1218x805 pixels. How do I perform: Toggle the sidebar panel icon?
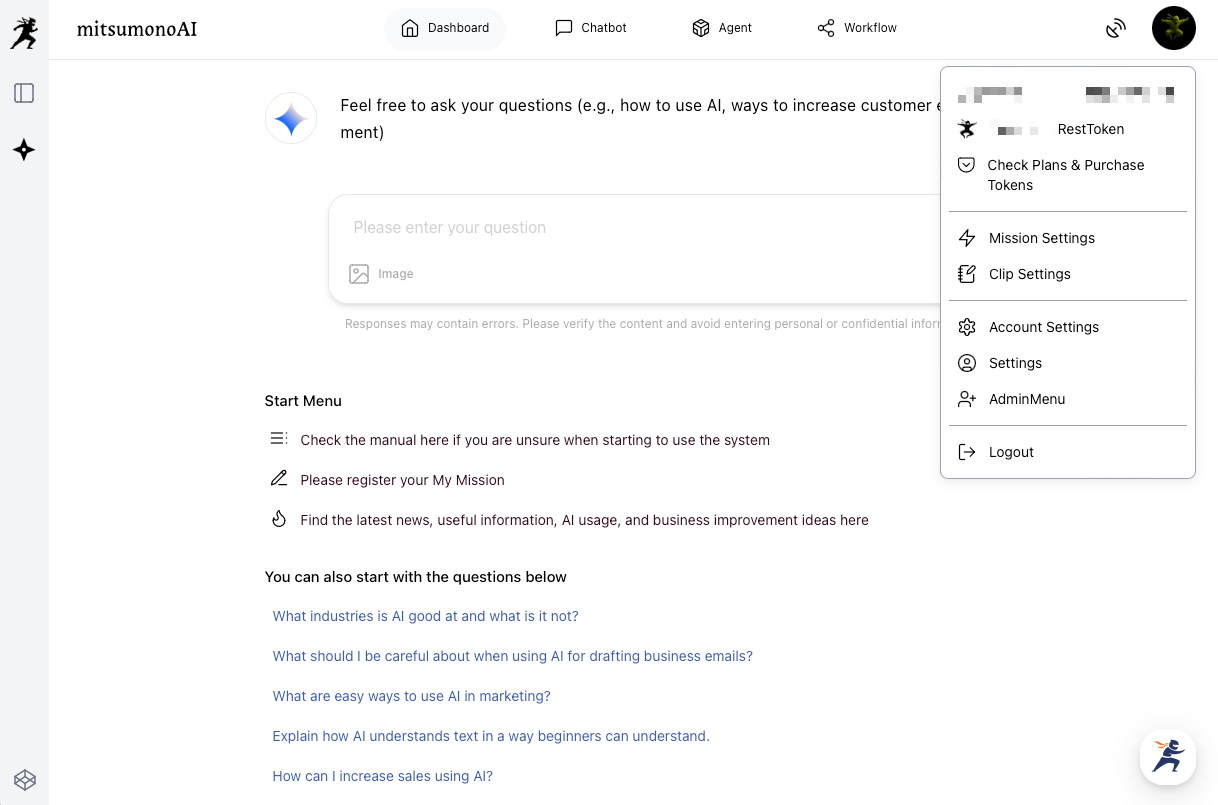coord(24,93)
